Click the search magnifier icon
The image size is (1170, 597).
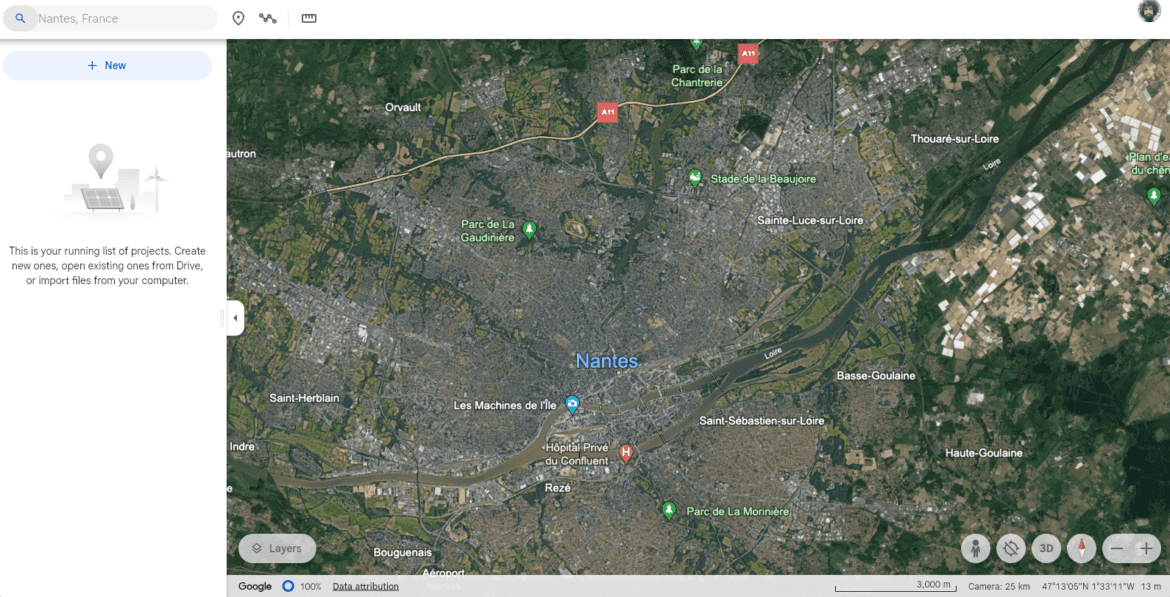[x=20, y=18]
